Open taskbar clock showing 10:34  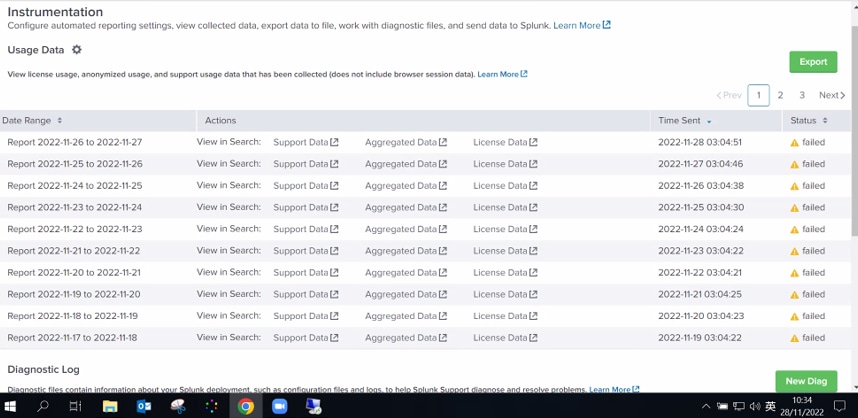[804, 406]
